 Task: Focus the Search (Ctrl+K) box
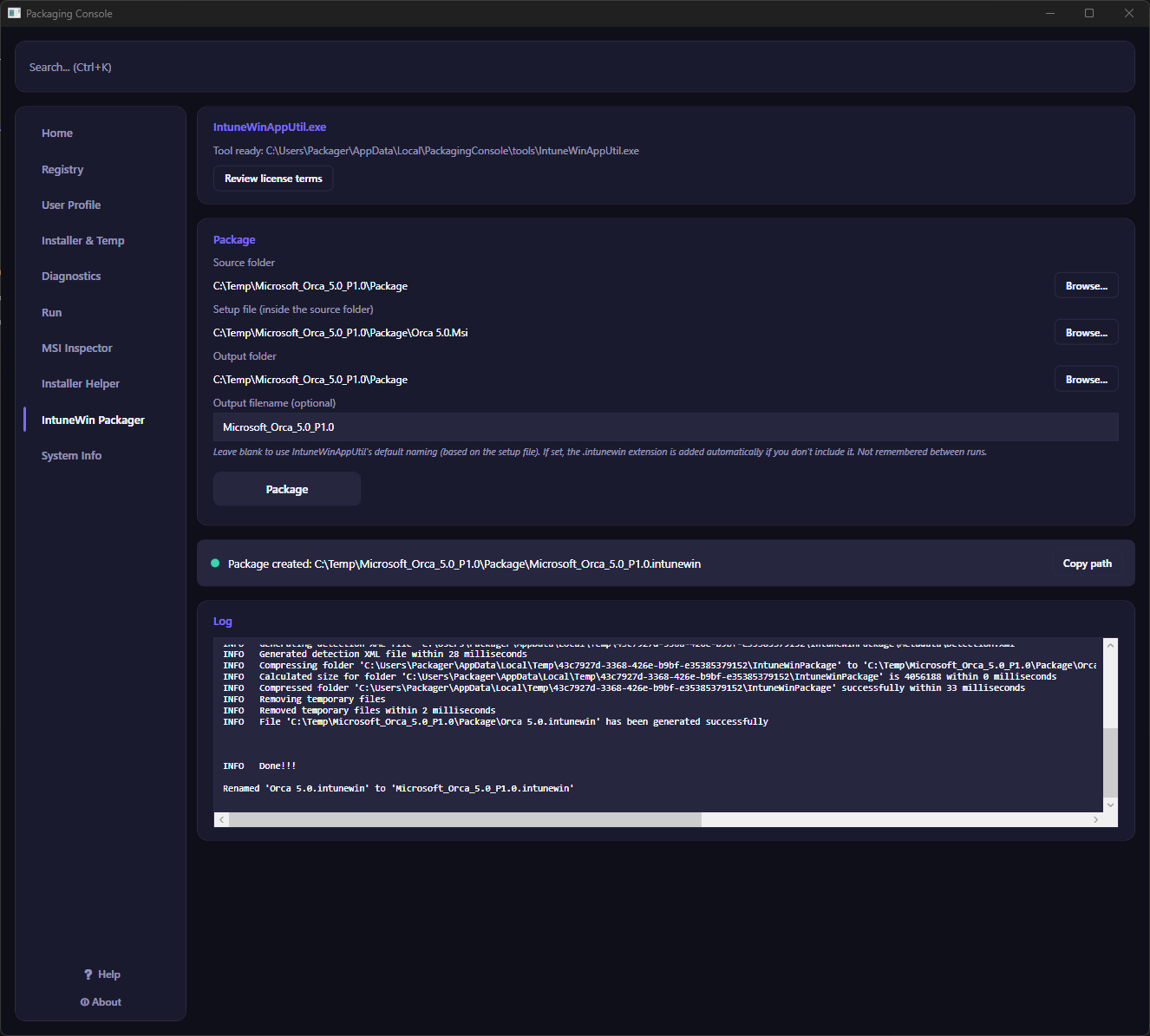(575, 67)
